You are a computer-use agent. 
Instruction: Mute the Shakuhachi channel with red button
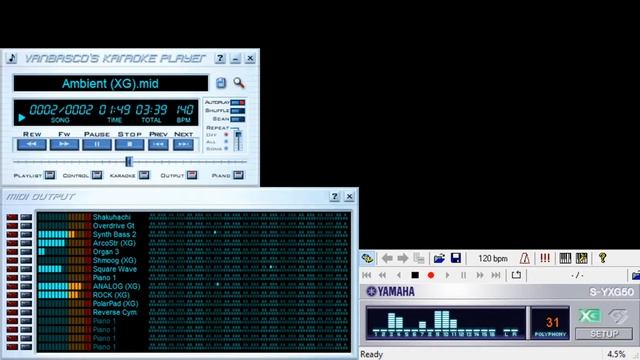[x=12, y=217]
